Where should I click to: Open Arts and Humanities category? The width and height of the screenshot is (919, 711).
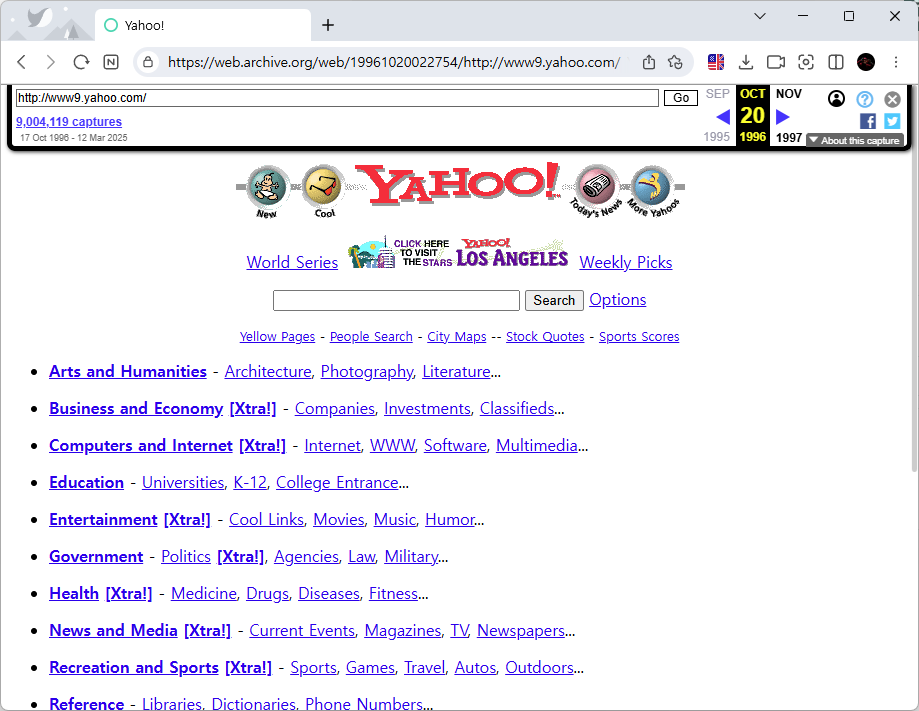pos(128,372)
